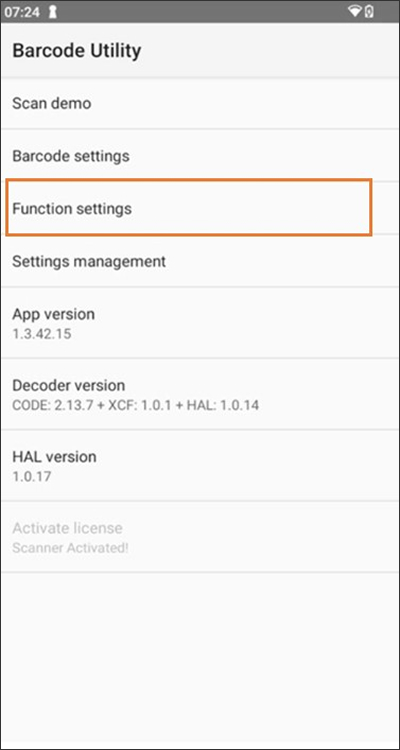Select the App version label
This screenshot has height=750, width=400.
click(54, 314)
